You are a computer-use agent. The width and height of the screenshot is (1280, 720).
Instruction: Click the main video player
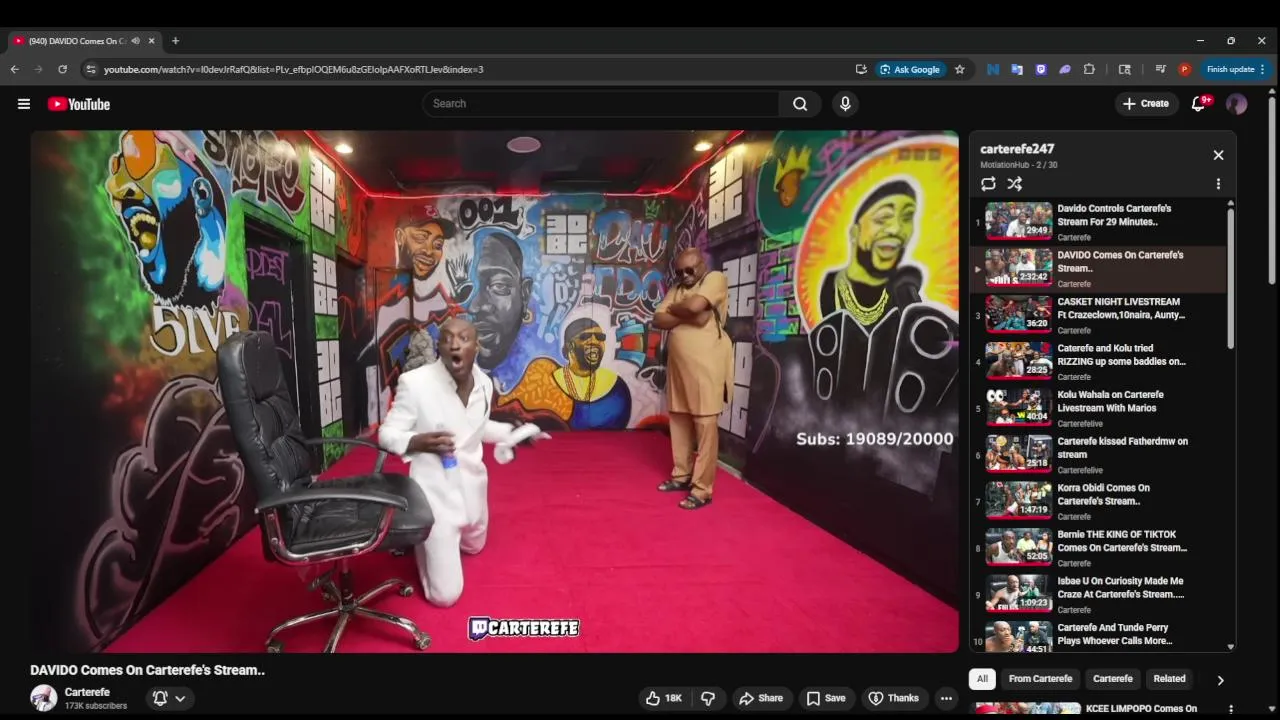494,391
